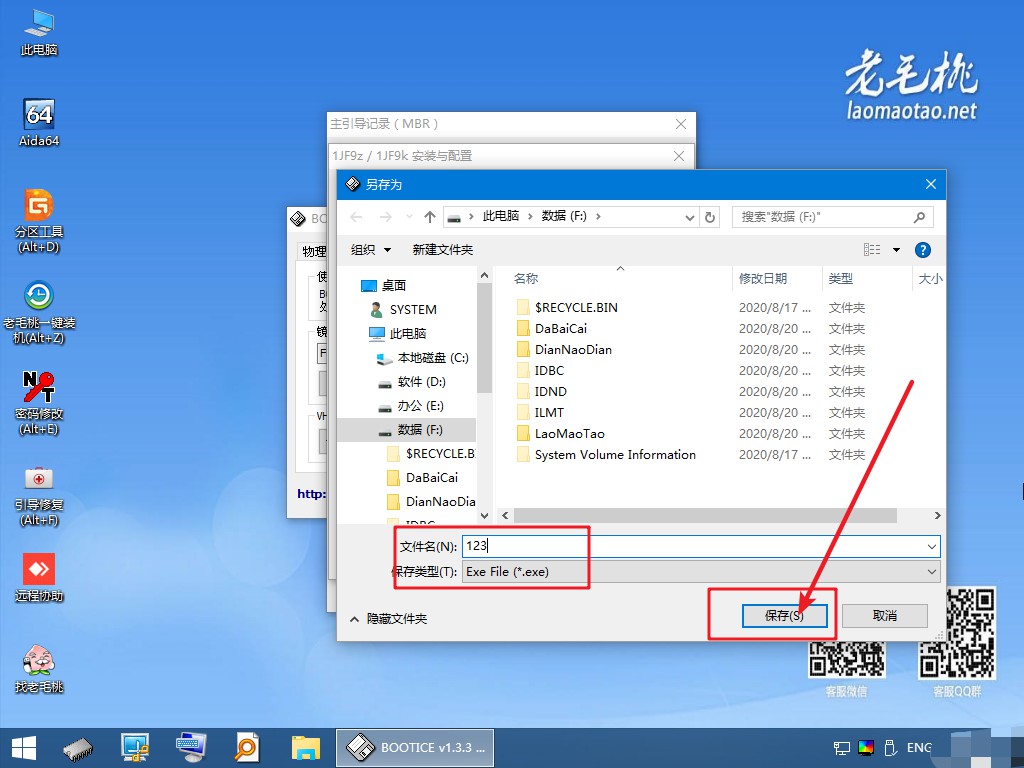The width and height of the screenshot is (1024, 768).
Task: Open 引导修复 (Alt+F) desktop icon
Action: pos(39,494)
